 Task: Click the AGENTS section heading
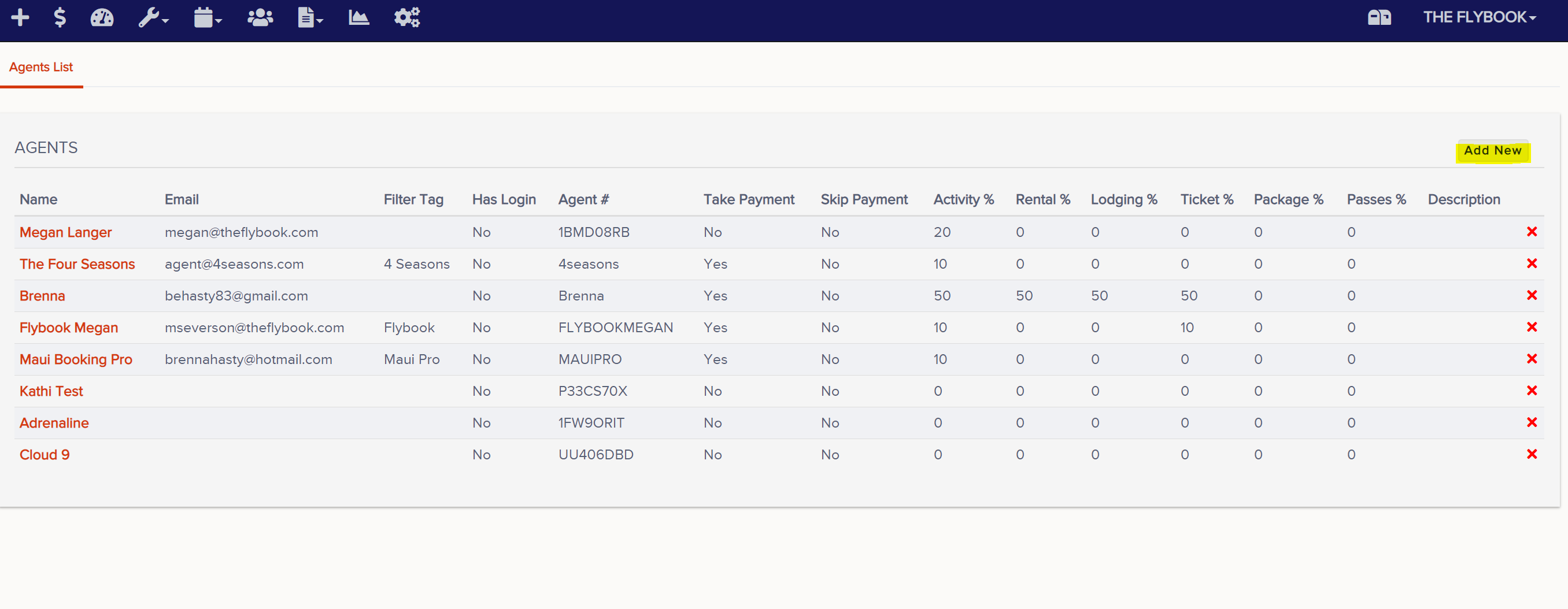pyautogui.click(x=46, y=148)
